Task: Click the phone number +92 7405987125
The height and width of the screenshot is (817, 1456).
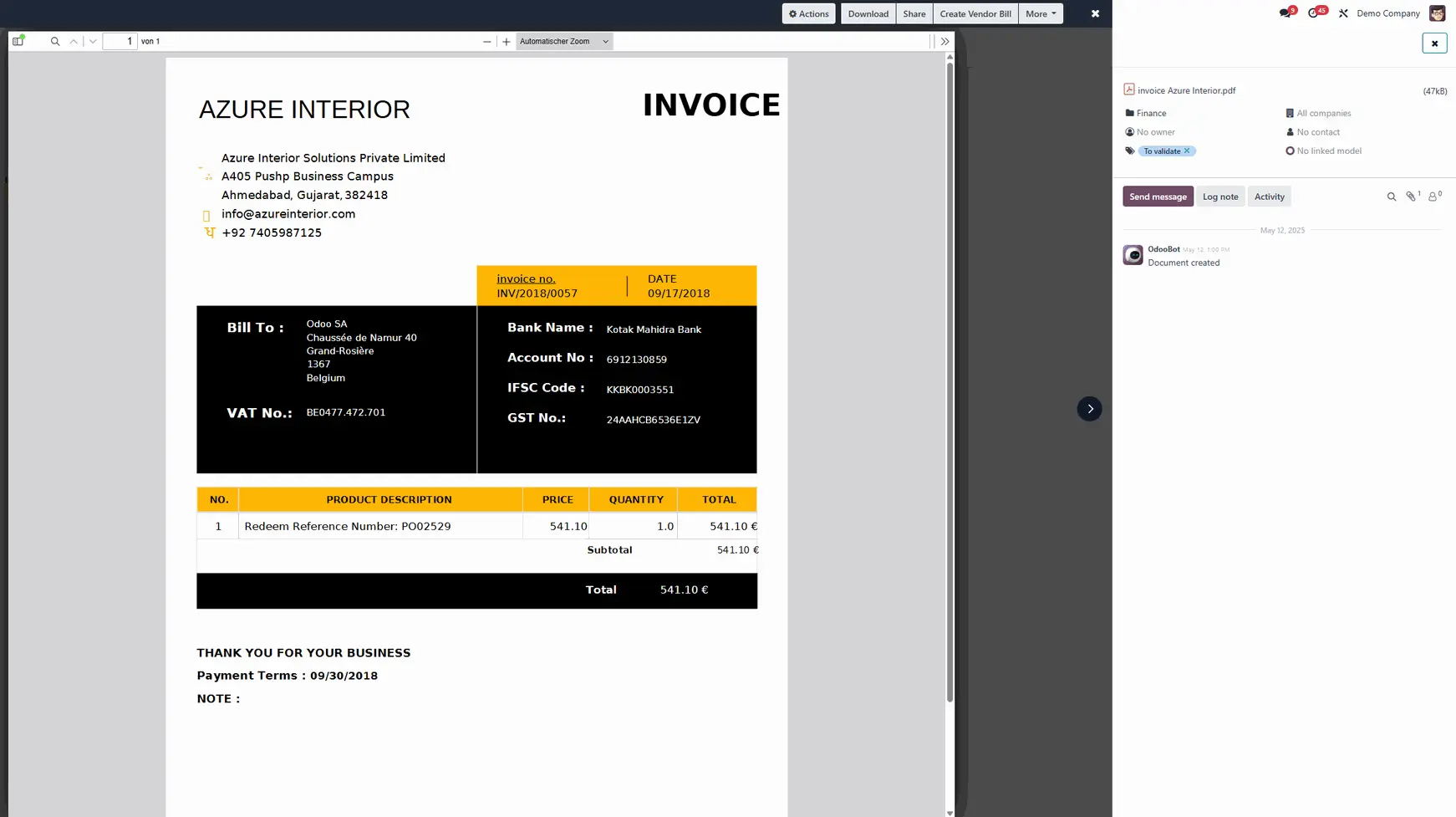Action: [x=272, y=233]
